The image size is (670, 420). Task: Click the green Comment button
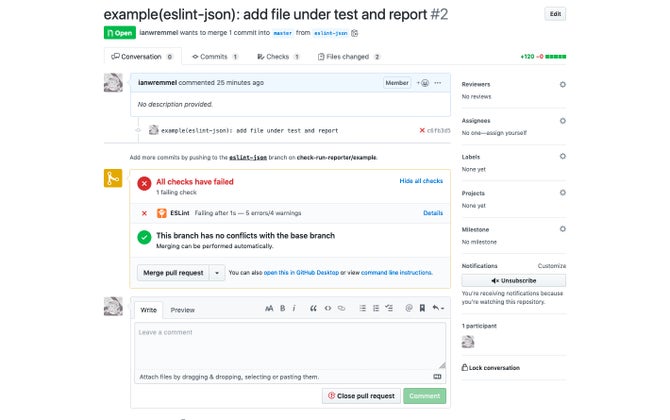[424, 396]
